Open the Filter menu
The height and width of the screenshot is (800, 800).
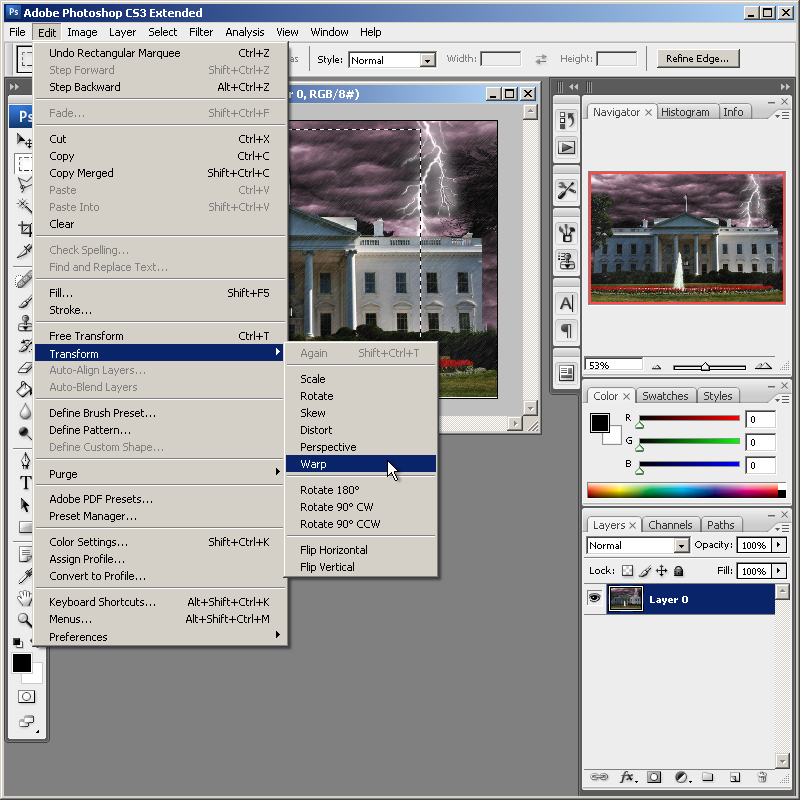201,32
